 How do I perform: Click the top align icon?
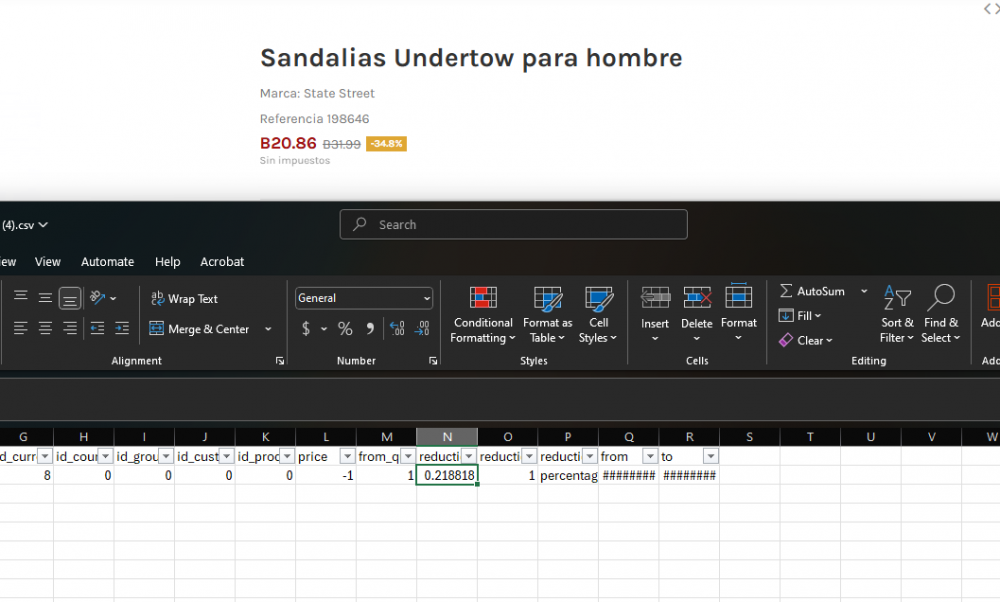(x=20, y=297)
